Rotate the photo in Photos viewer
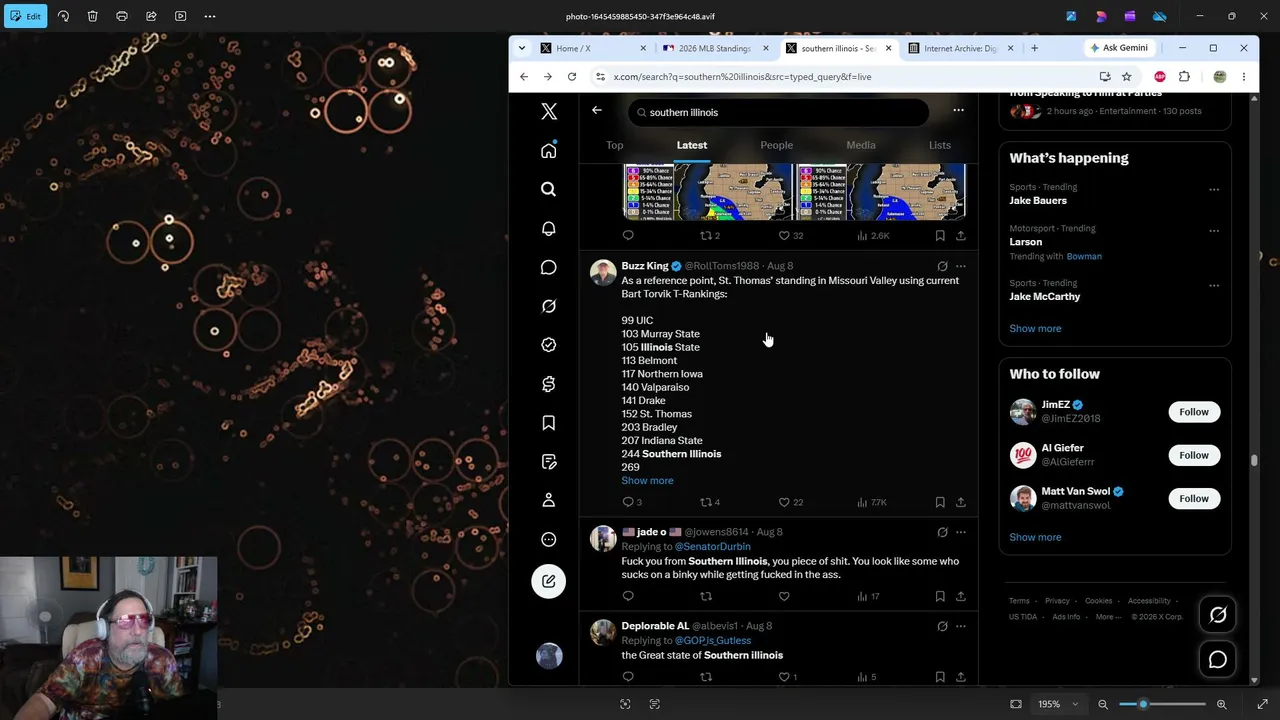The image size is (1280, 720). (x=63, y=16)
